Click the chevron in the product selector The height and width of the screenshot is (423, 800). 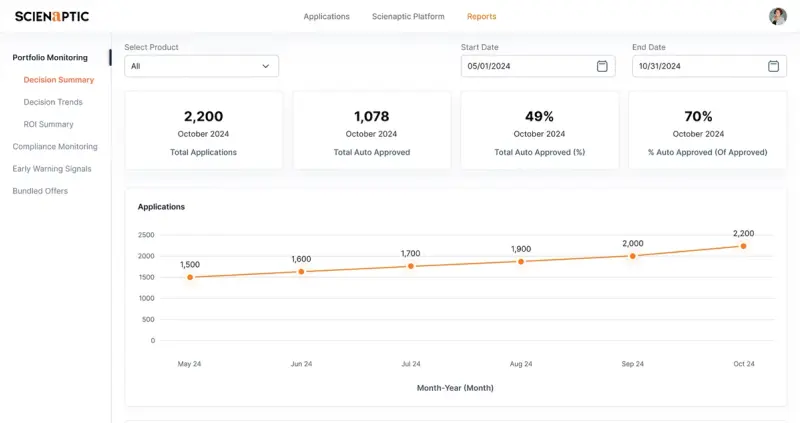266,66
